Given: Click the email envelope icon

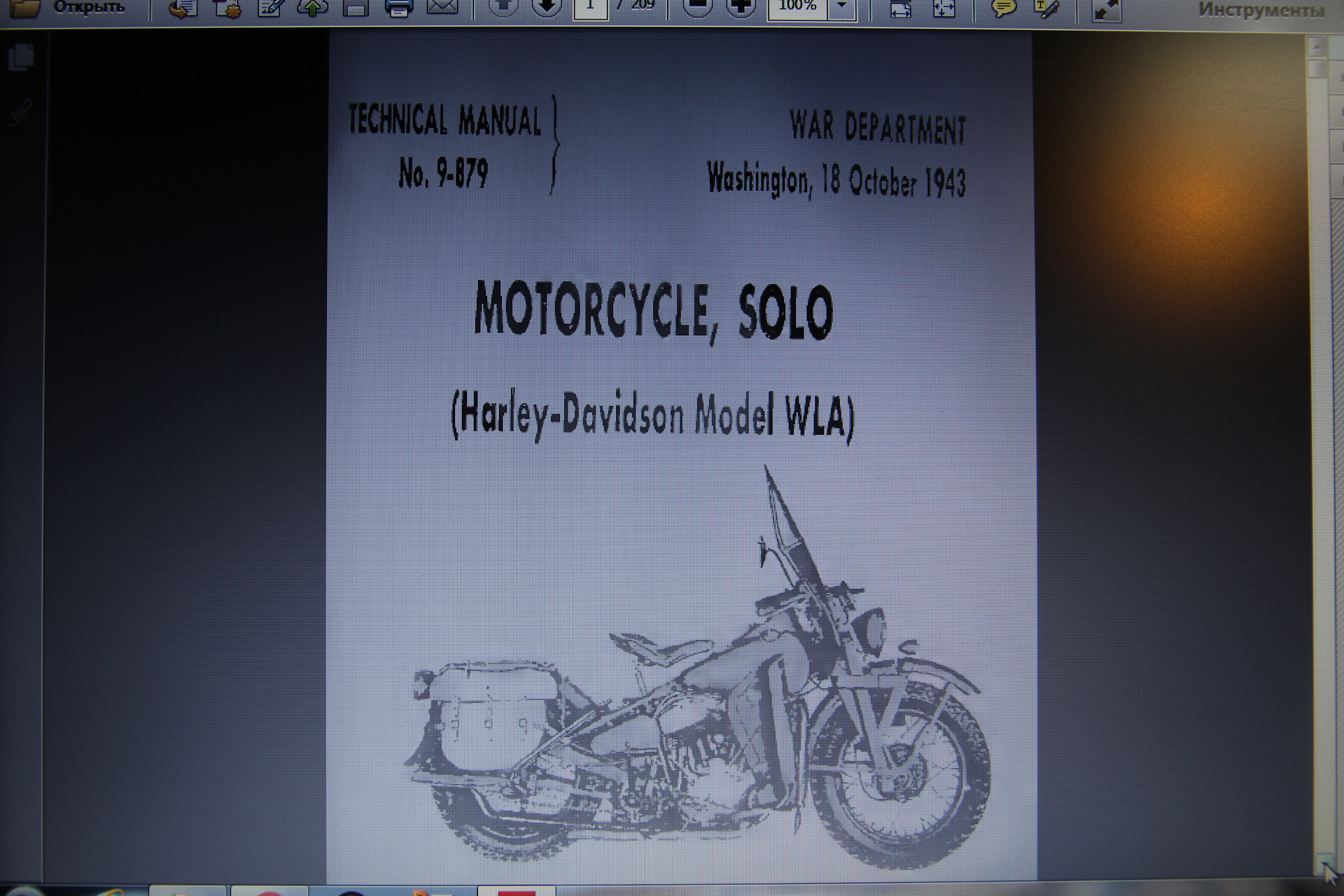Looking at the screenshot, I should [x=442, y=7].
